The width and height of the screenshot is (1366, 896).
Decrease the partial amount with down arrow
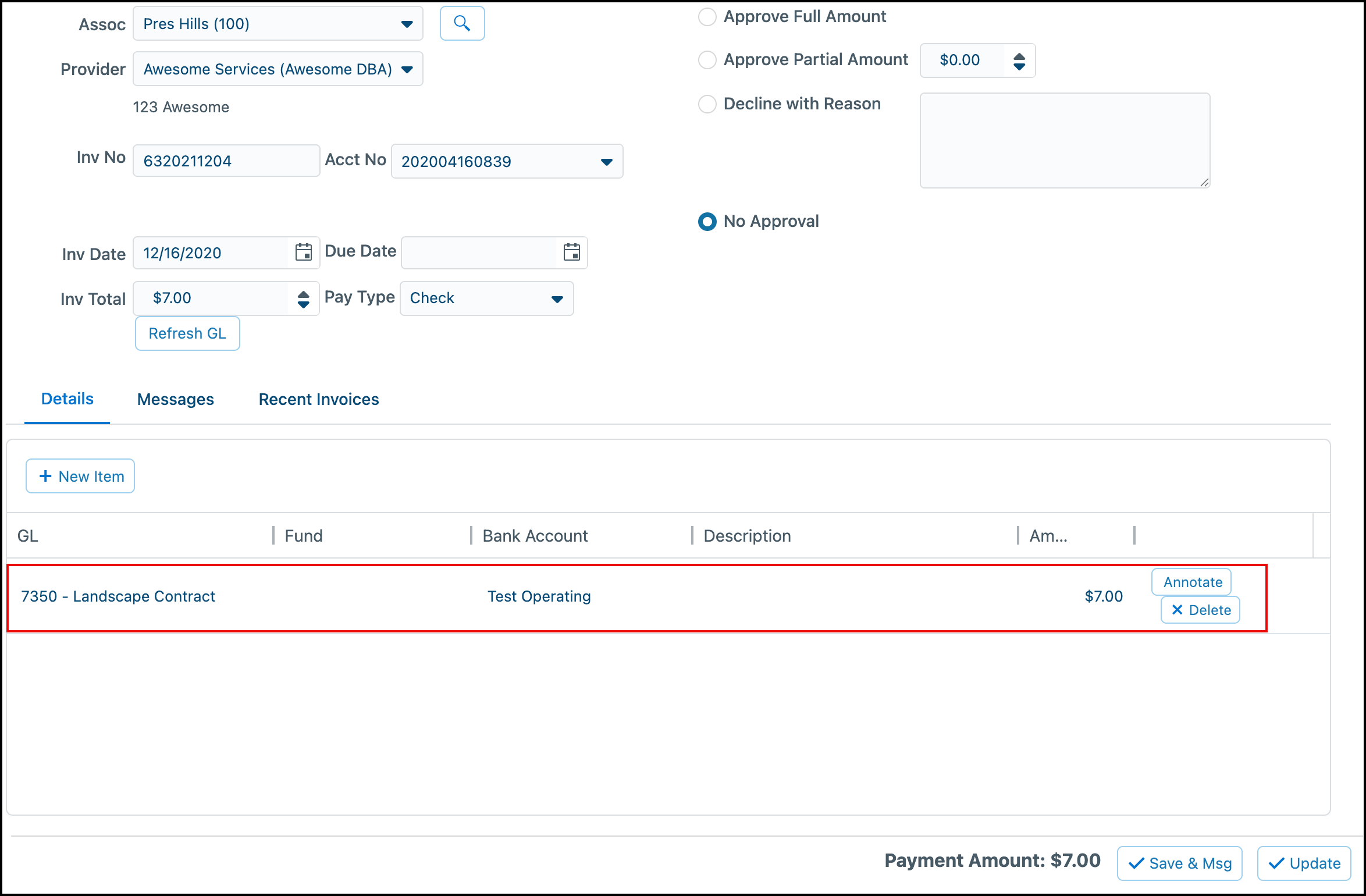click(x=1019, y=66)
